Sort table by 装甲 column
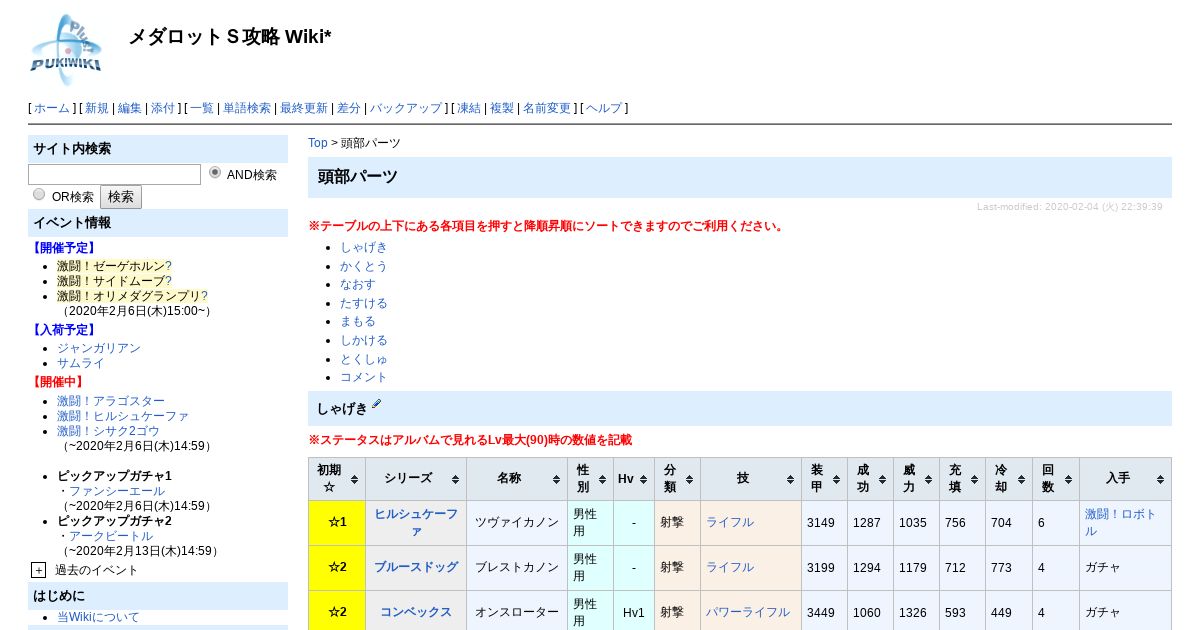Viewport: 1200px width, 630px height. [824, 479]
